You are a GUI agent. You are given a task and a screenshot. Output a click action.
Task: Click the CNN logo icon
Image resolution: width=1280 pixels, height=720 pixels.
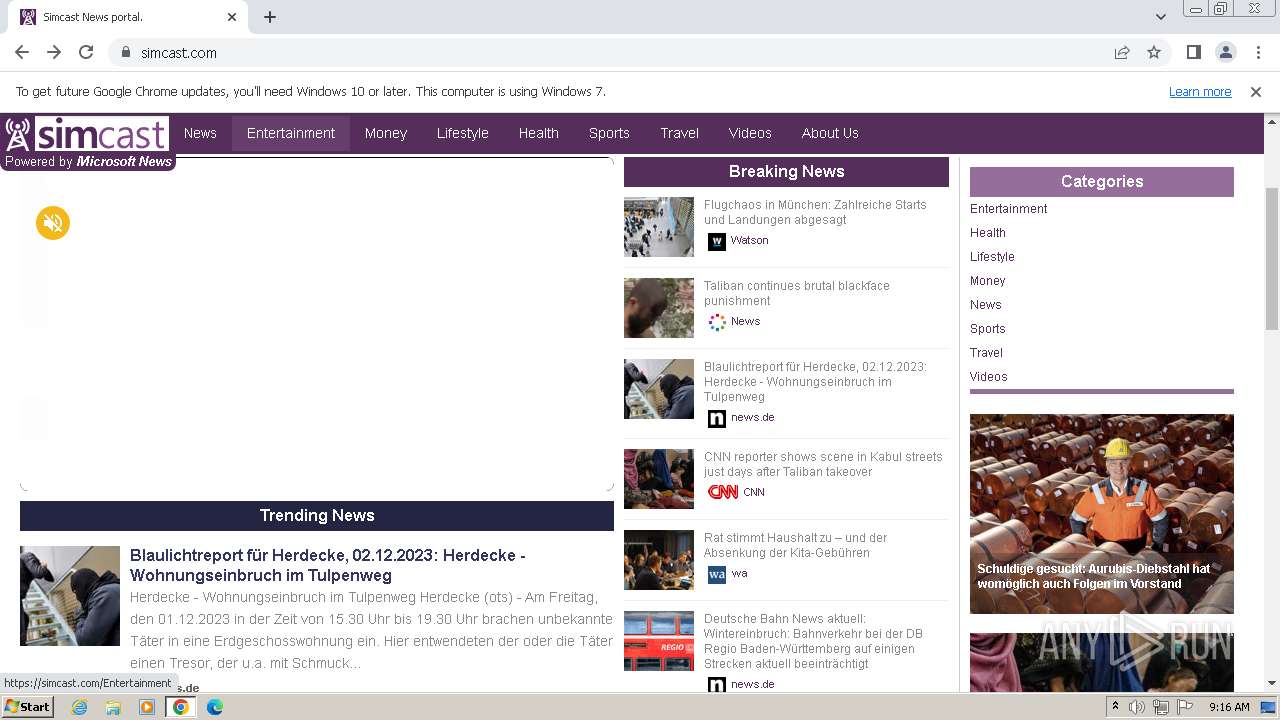pos(723,492)
